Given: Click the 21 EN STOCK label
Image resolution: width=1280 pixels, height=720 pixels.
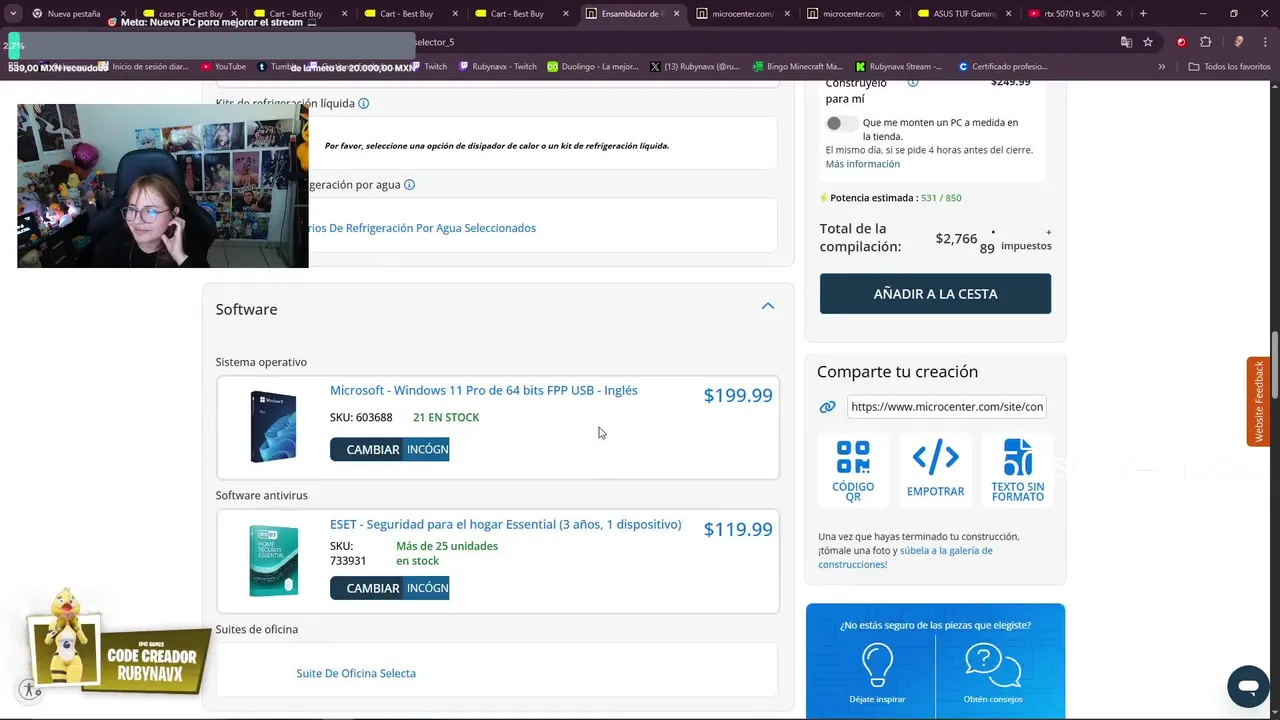Looking at the screenshot, I should [x=446, y=417].
